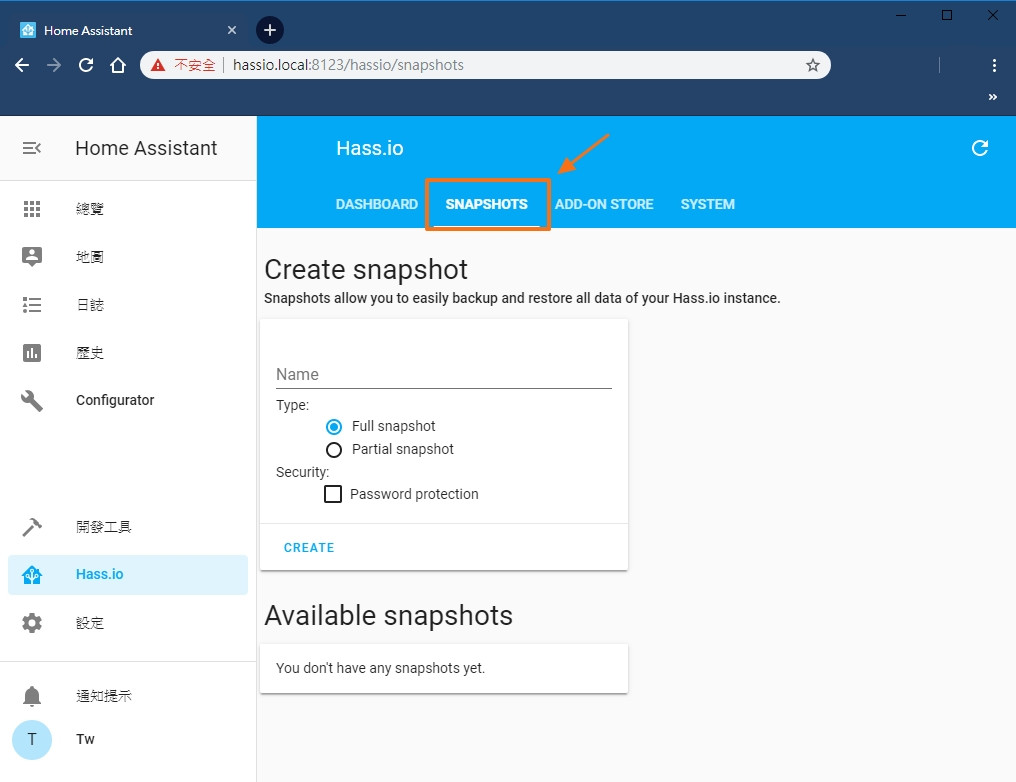
Task: Open the Tw profile label
Action: pos(85,739)
